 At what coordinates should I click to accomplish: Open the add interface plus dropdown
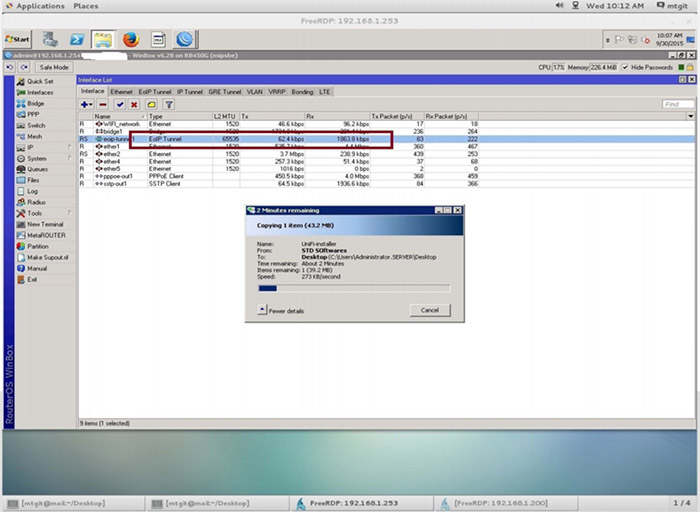click(86, 104)
